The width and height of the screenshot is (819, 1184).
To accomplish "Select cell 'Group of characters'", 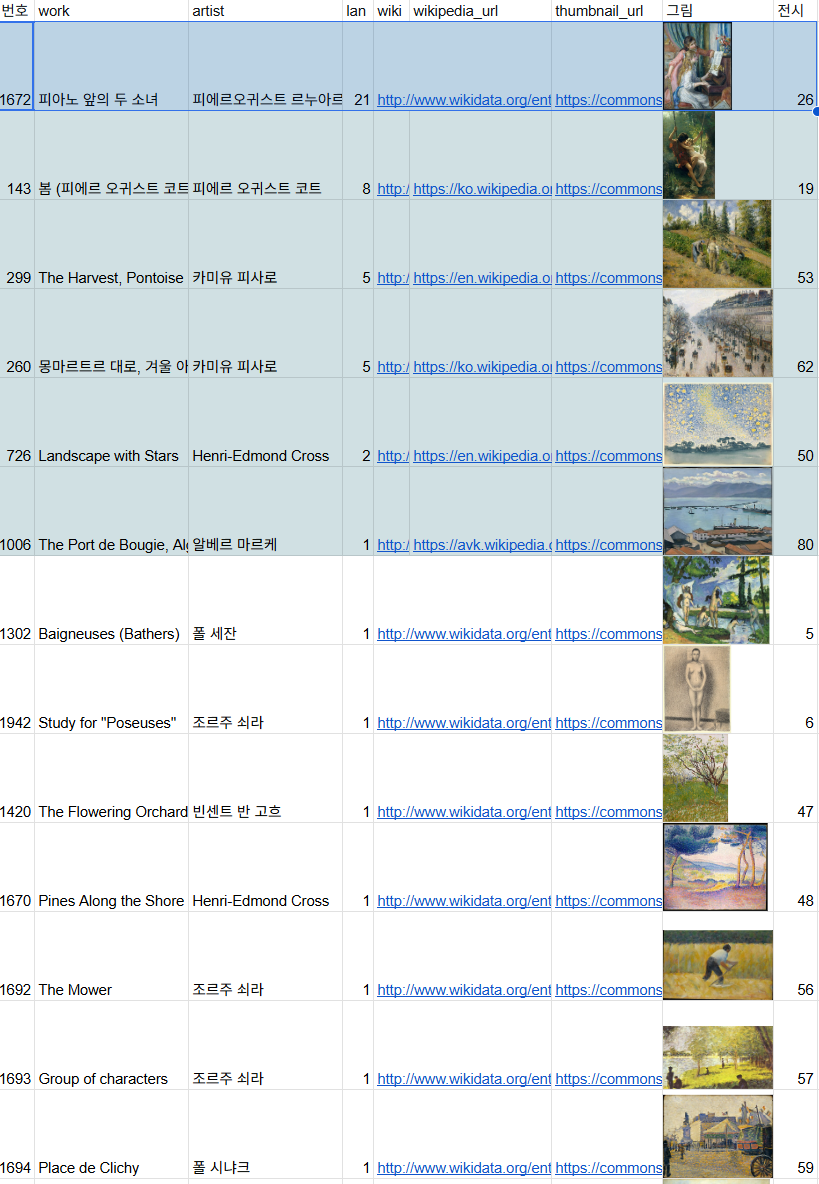I will coord(112,1047).
